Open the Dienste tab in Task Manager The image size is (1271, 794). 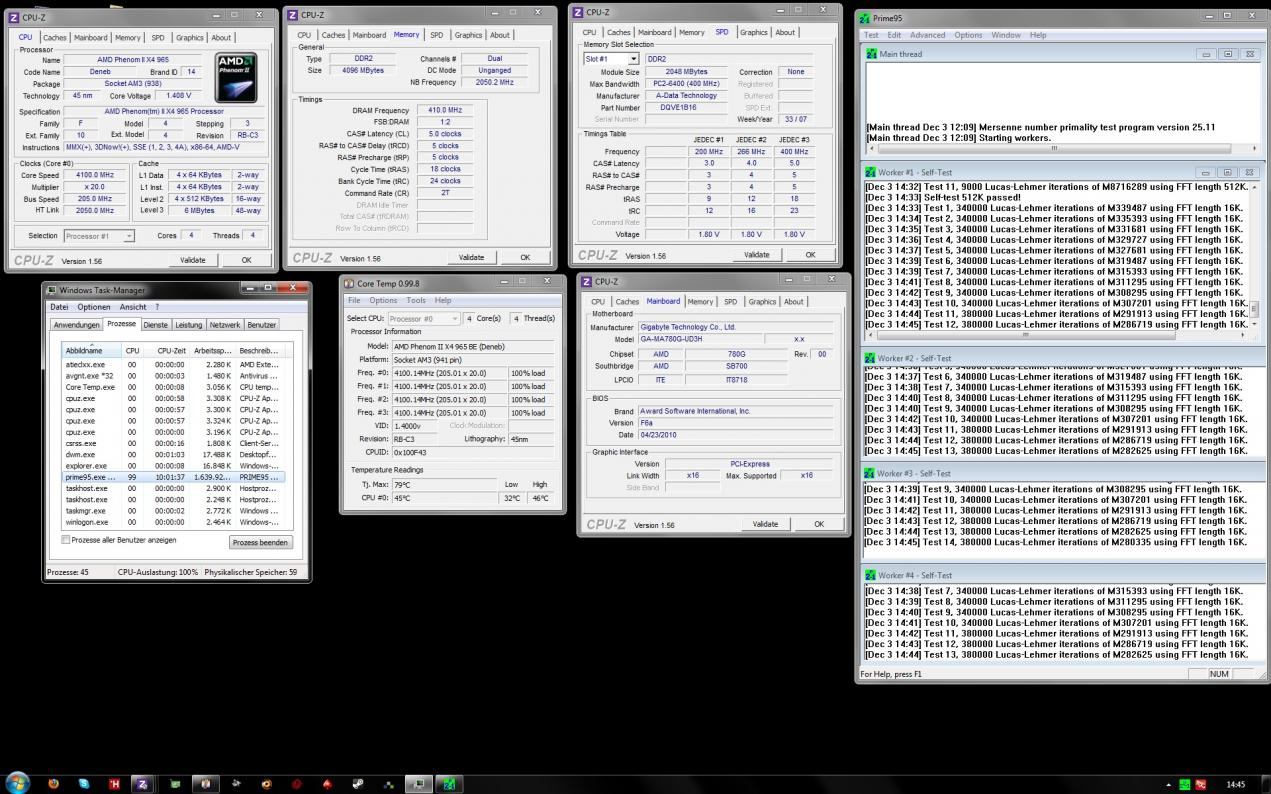pos(156,325)
